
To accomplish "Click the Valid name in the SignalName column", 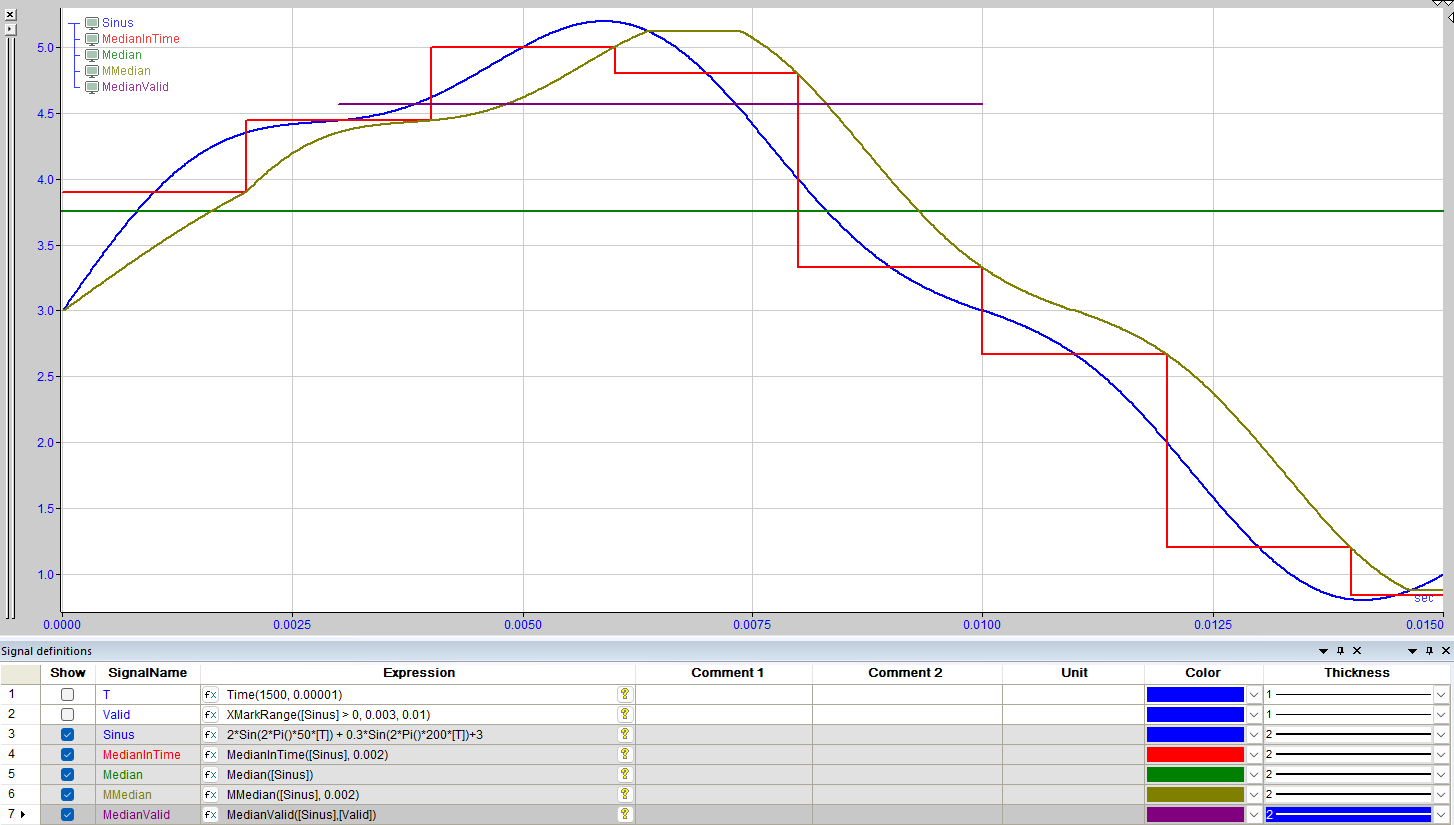I will [x=116, y=714].
